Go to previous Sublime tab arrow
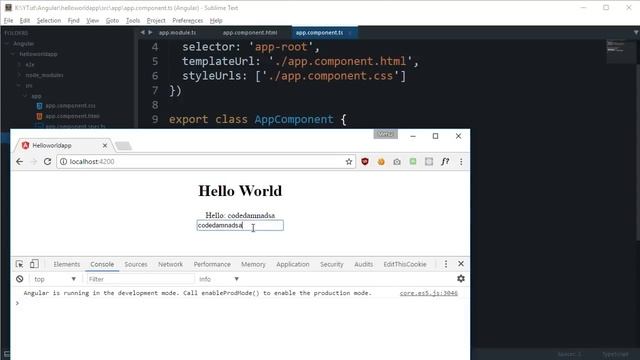The width and height of the screenshot is (640, 360). click(142, 32)
